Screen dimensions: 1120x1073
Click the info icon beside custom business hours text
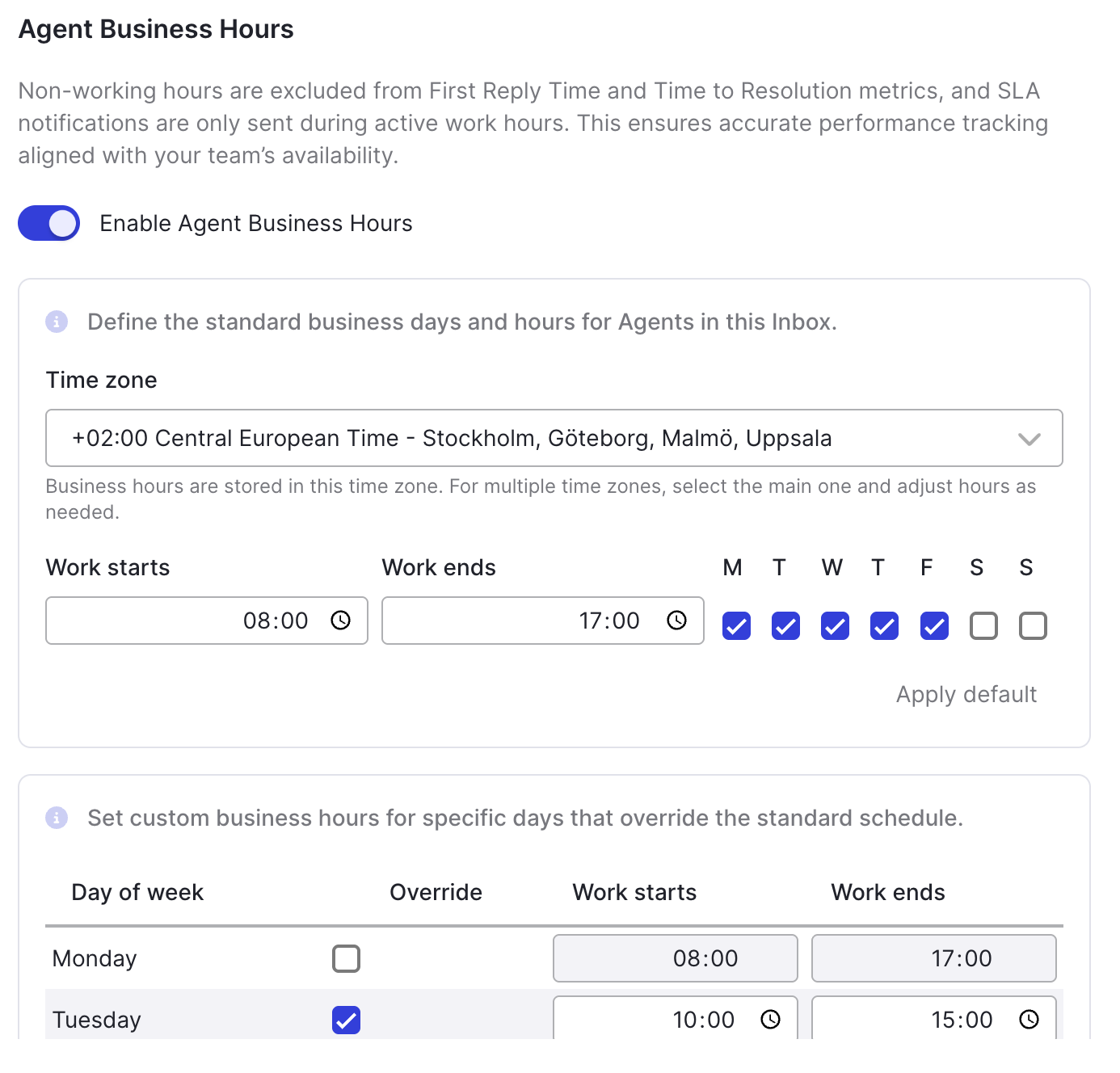(x=57, y=818)
